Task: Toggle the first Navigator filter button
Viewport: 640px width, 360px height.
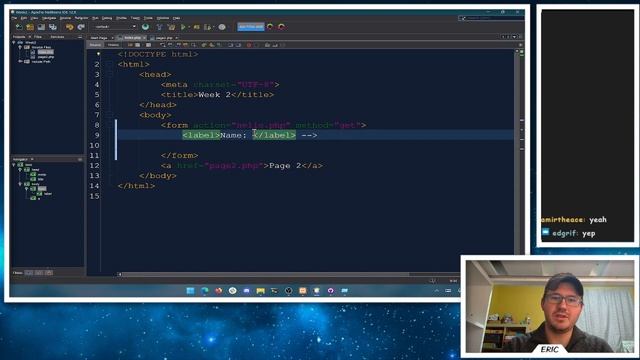Action: tap(29, 273)
